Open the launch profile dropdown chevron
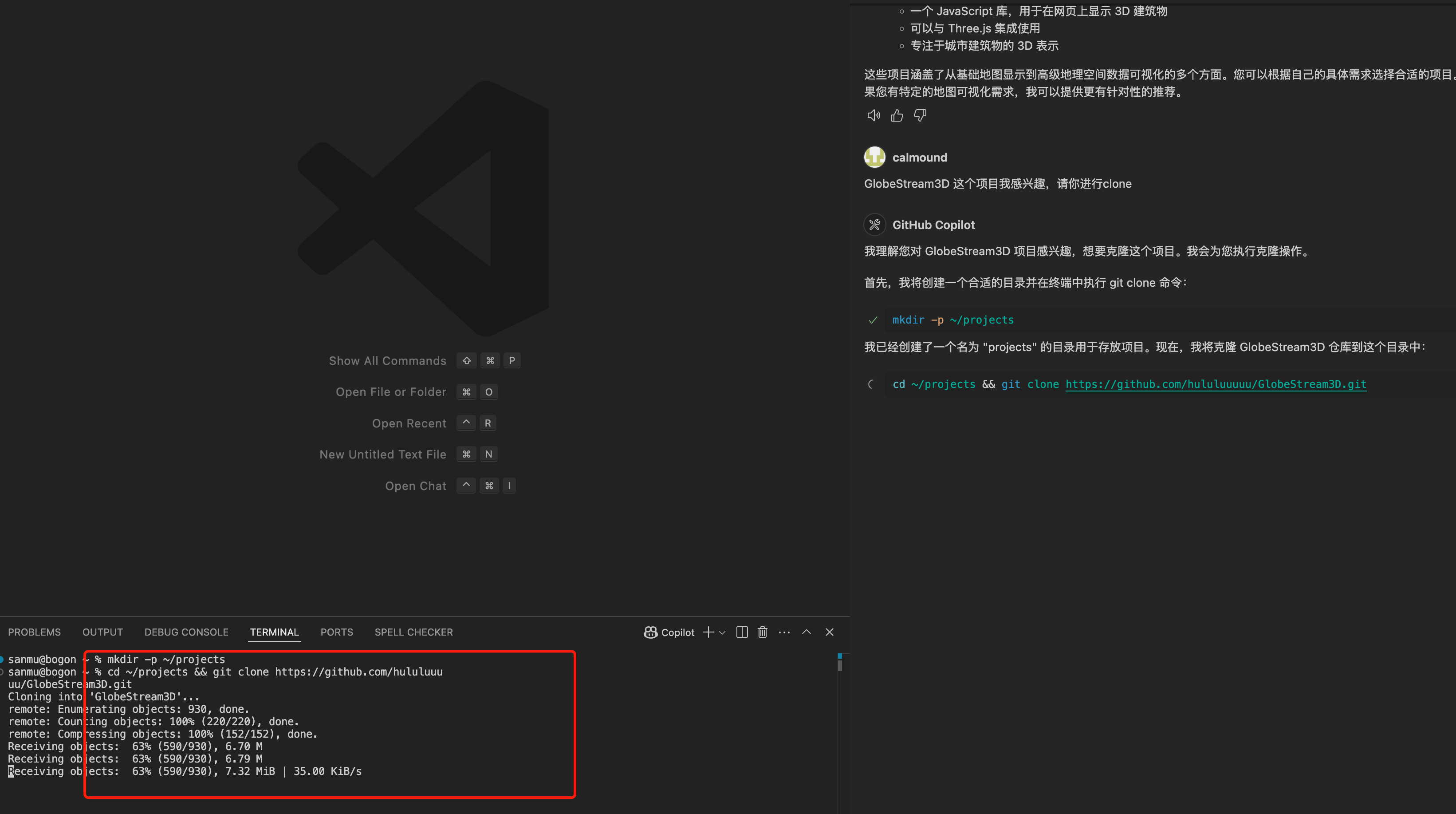Viewport: 1456px width, 814px height. (722, 632)
